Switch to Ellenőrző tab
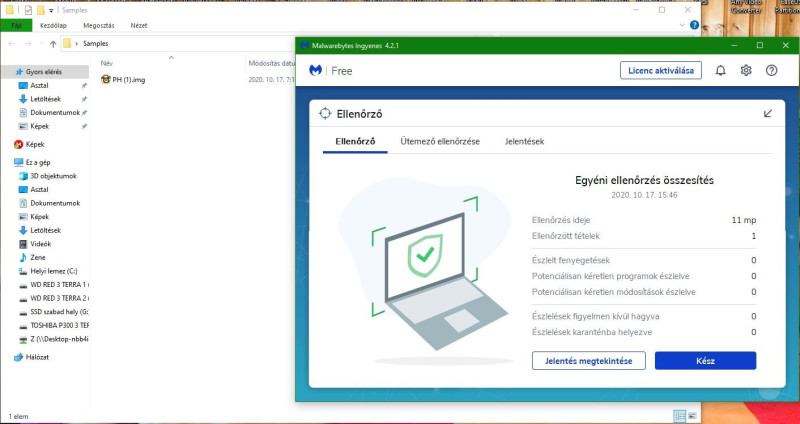800x424 pixels. click(355, 141)
